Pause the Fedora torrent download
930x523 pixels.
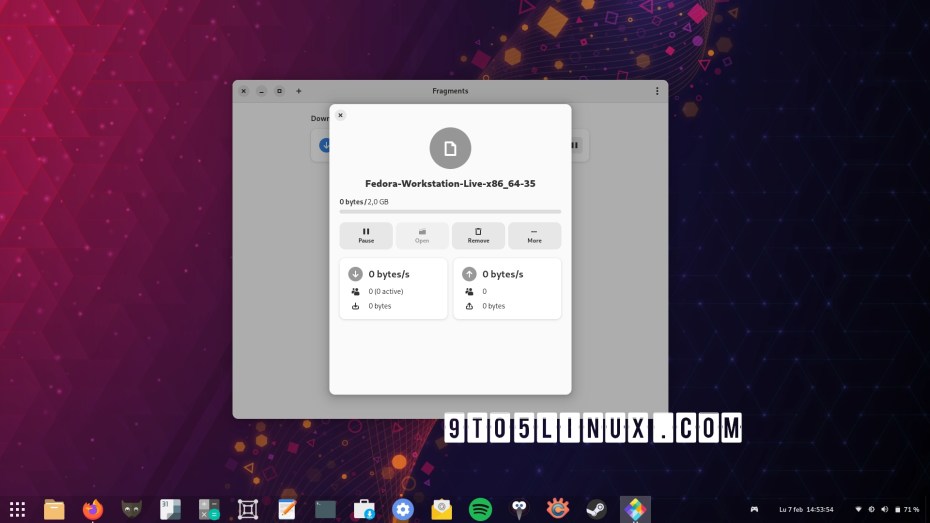point(366,236)
